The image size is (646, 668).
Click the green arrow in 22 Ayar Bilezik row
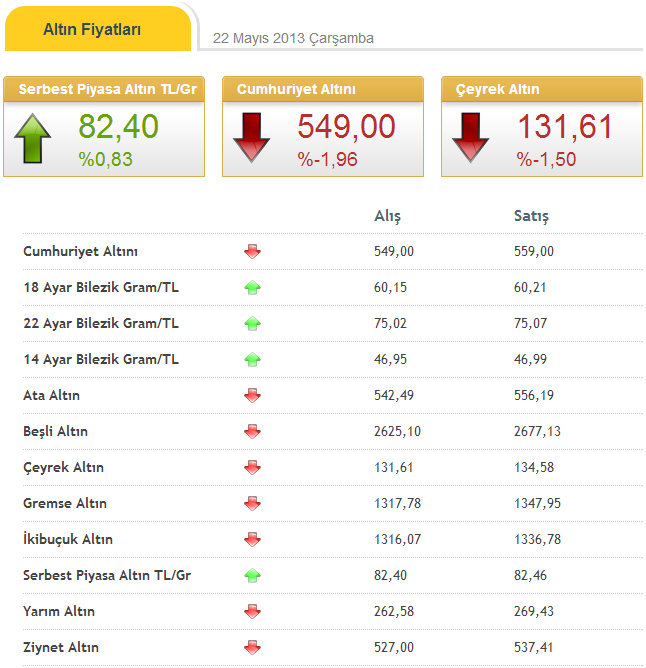(252, 324)
